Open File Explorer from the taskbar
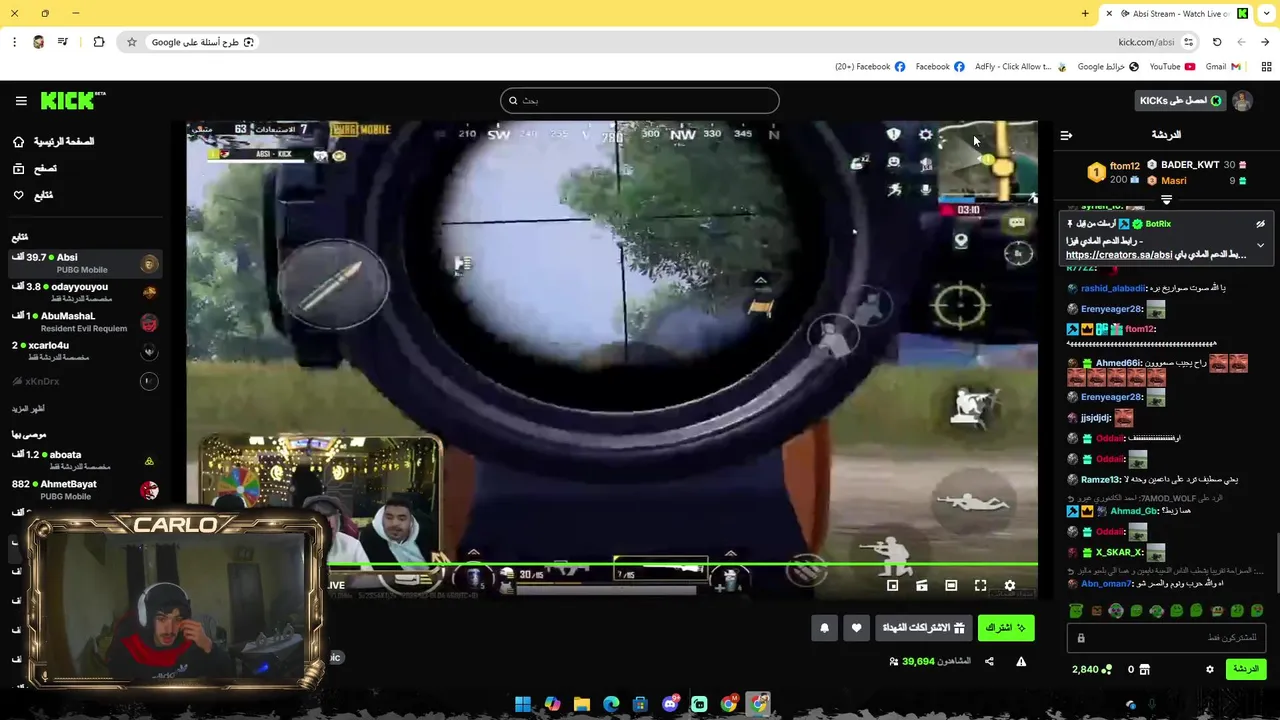Image resolution: width=1280 pixels, height=720 pixels. [x=582, y=704]
